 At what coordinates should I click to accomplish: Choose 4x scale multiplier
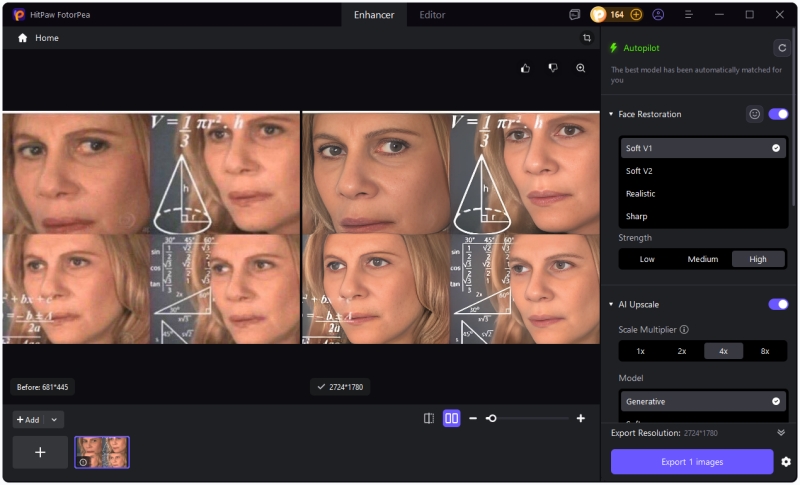pyautogui.click(x=723, y=351)
